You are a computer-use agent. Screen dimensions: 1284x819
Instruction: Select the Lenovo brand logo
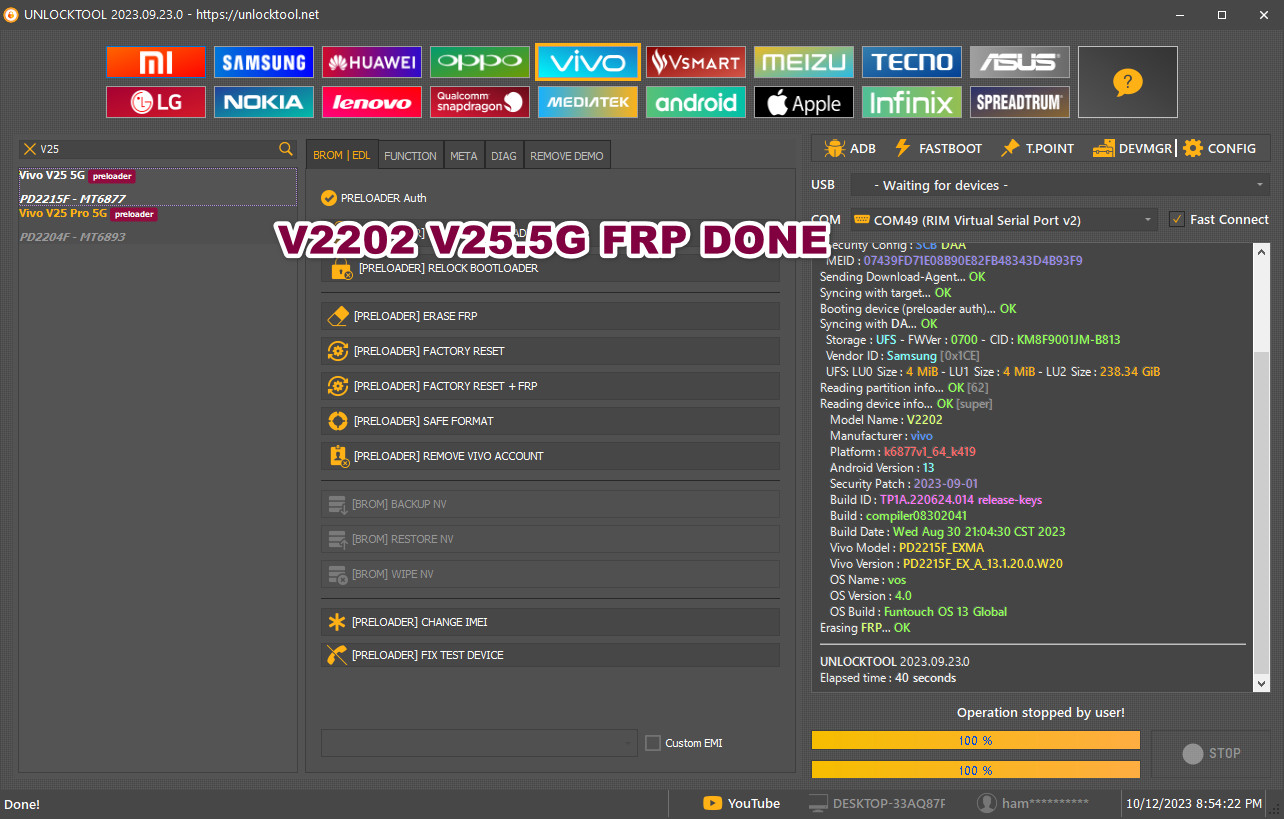click(372, 102)
